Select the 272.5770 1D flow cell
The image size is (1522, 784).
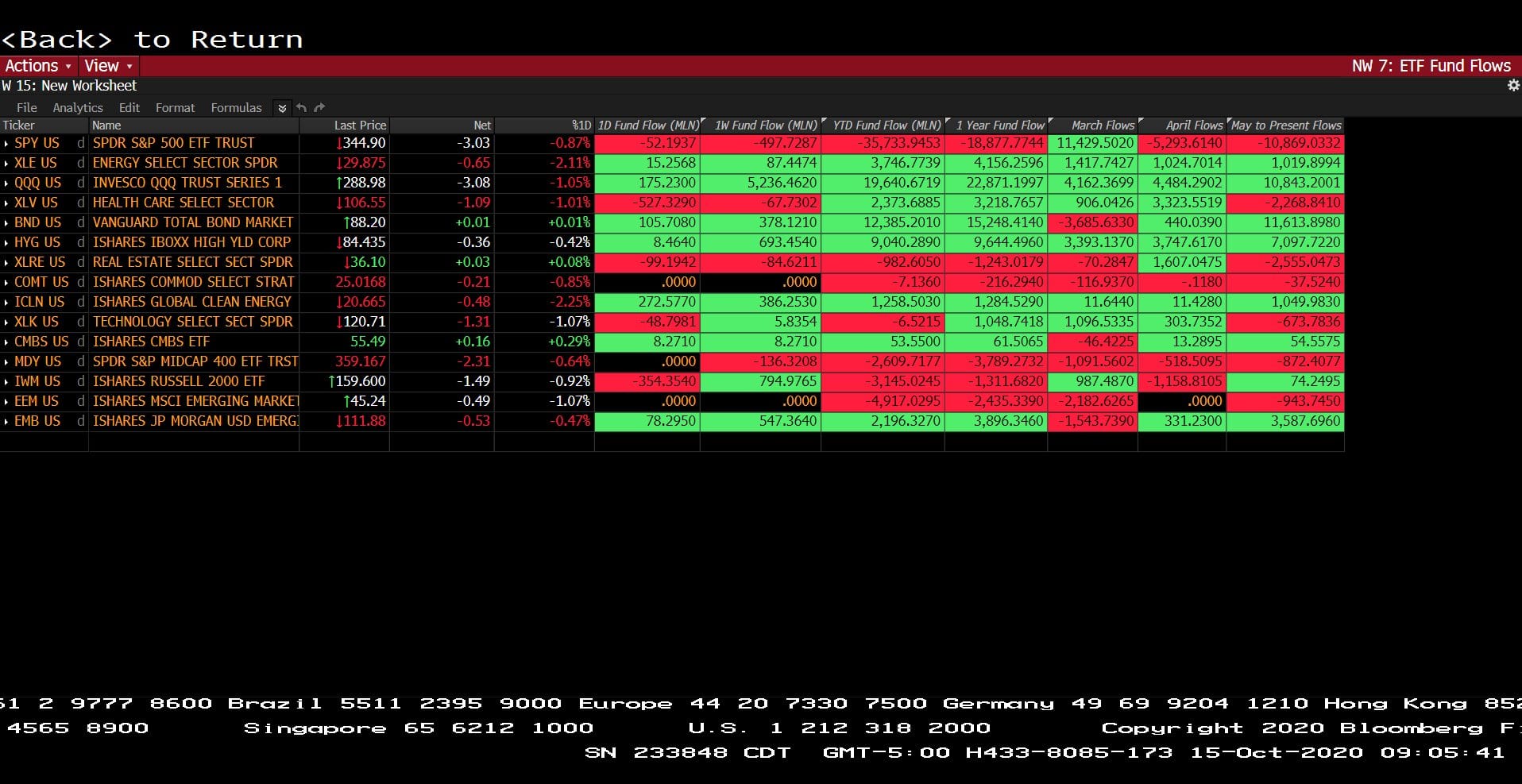pos(647,302)
